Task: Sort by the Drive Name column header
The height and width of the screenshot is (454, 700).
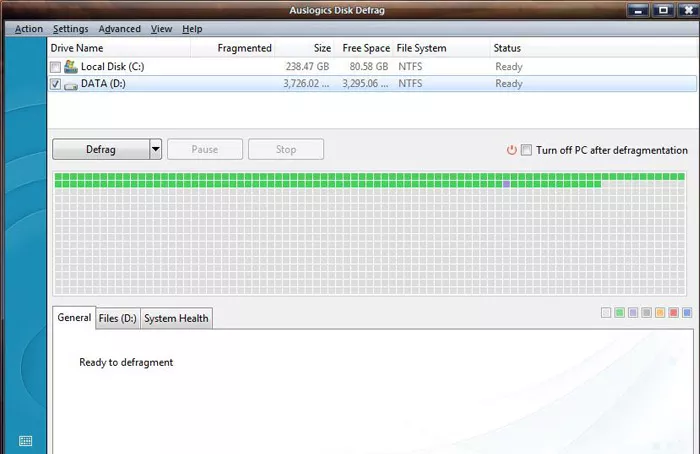Action: coord(119,48)
